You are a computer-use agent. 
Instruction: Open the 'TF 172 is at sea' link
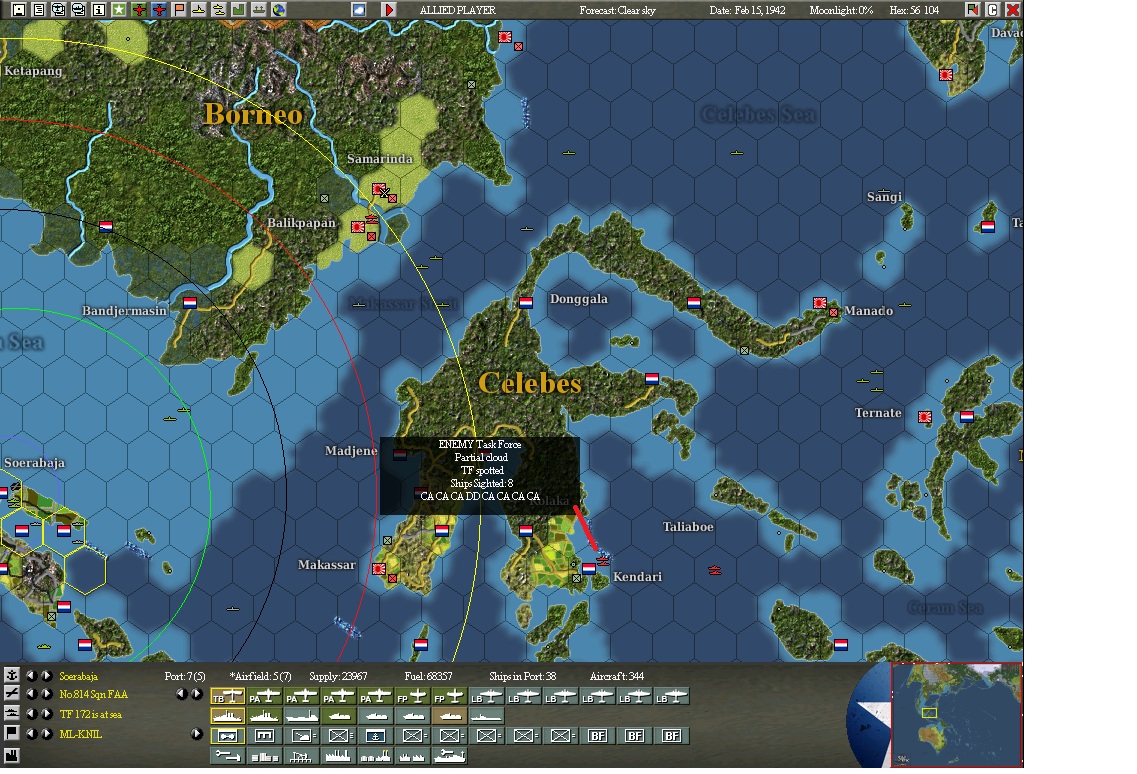pyautogui.click(x=91, y=715)
